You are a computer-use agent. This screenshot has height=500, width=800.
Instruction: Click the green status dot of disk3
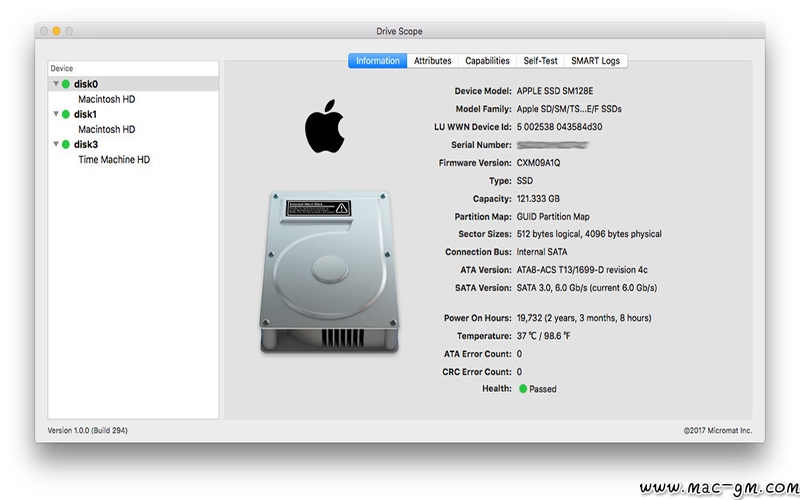[x=66, y=144]
